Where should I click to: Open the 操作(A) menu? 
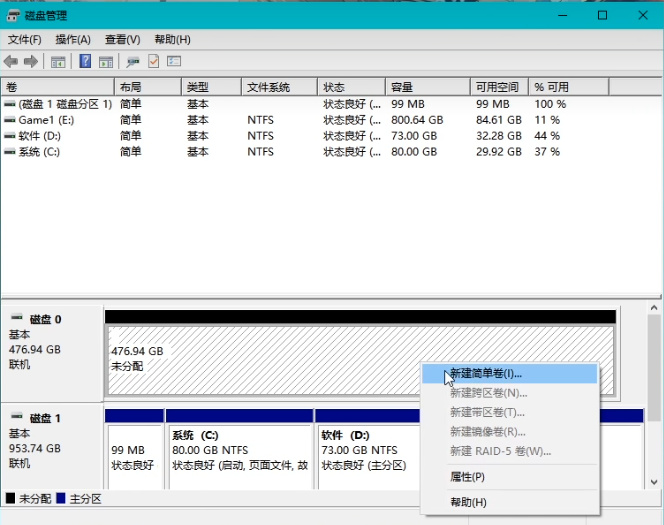tap(73, 40)
